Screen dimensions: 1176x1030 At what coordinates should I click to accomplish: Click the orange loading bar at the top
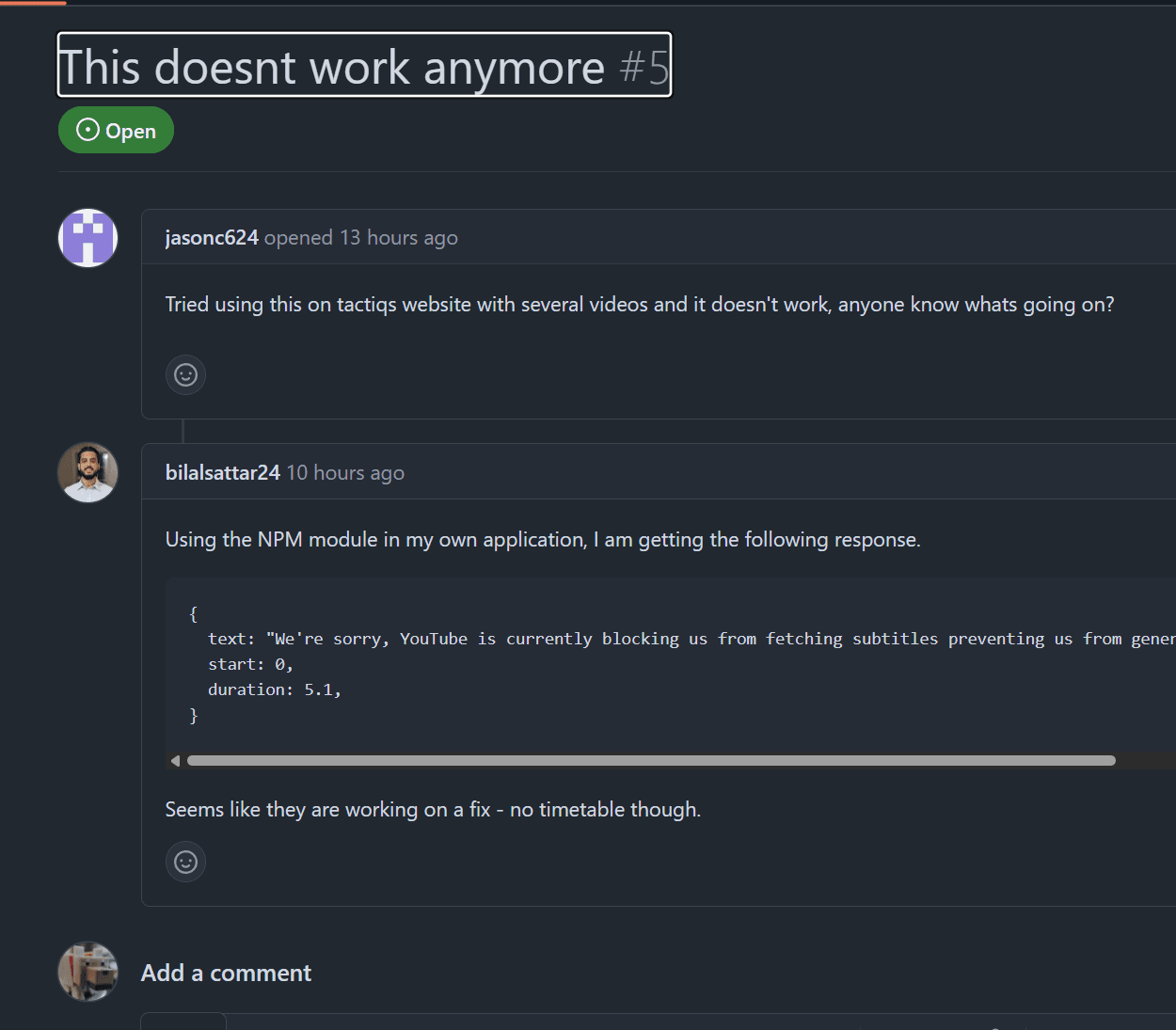[x=33, y=3]
